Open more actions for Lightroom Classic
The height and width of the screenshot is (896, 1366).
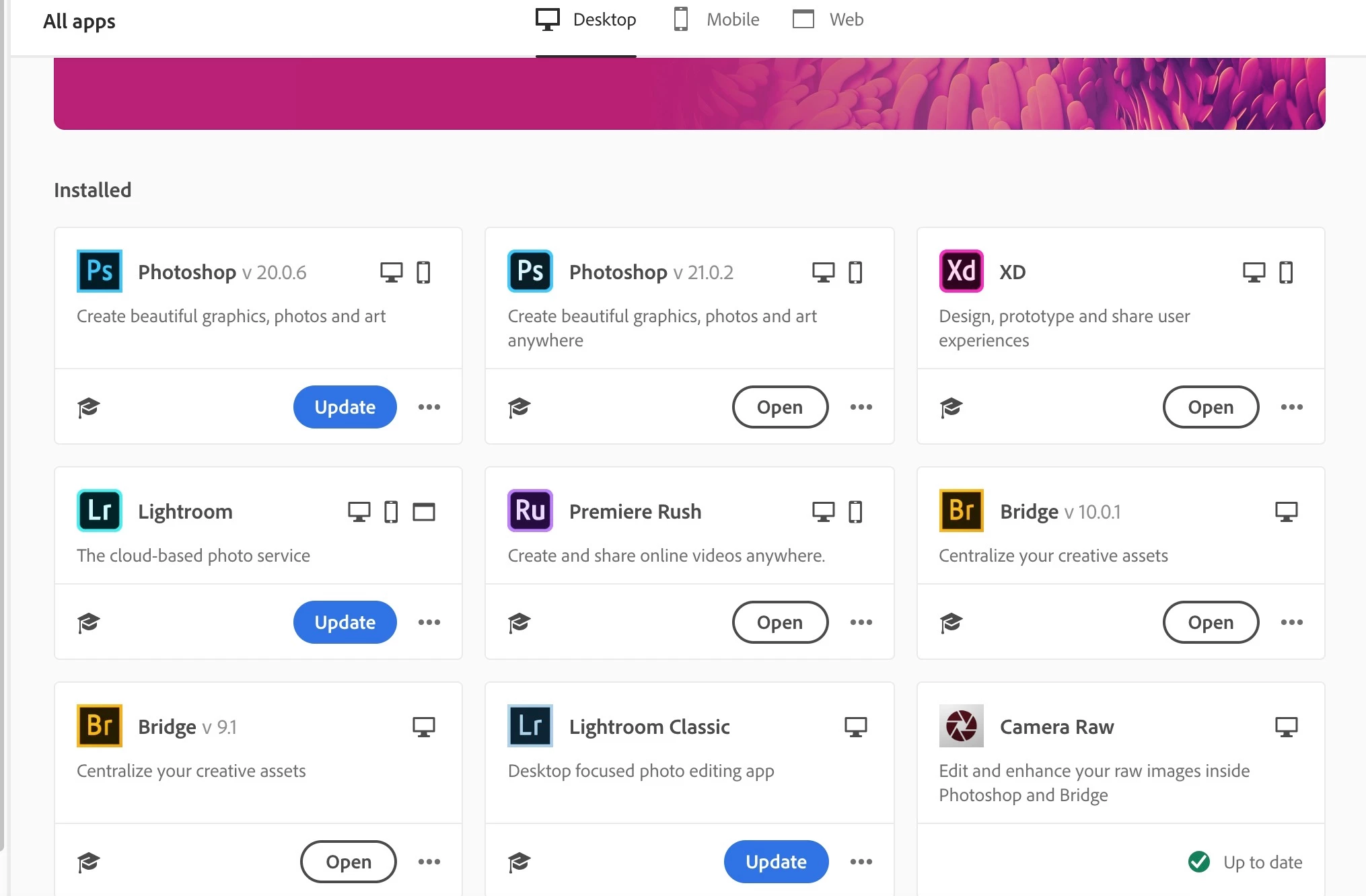pyautogui.click(x=861, y=862)
